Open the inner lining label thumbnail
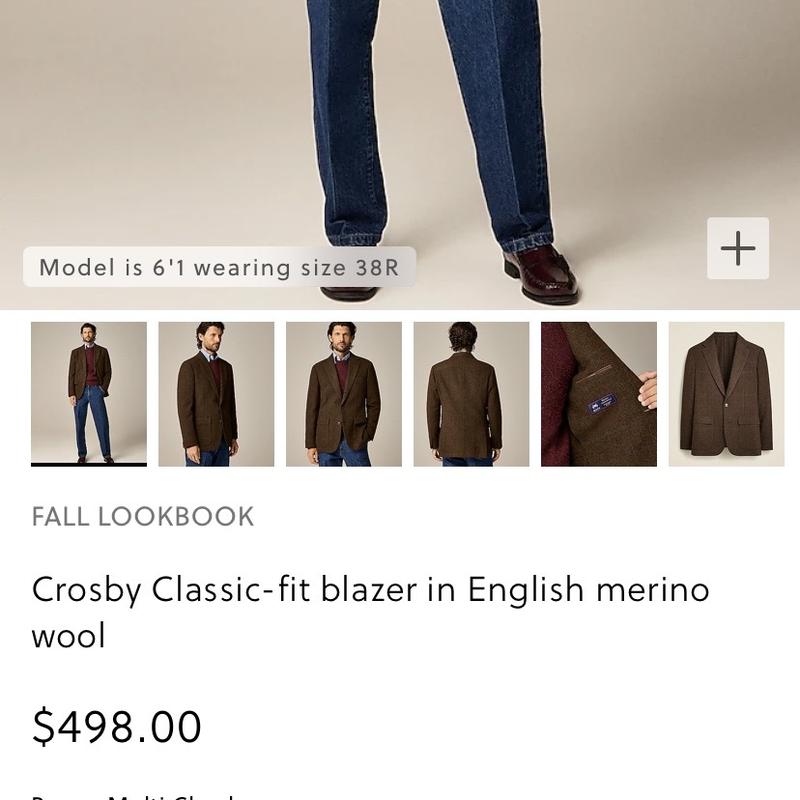The width and height of the screenshot is (800, 800). click(x=599, y=394)
